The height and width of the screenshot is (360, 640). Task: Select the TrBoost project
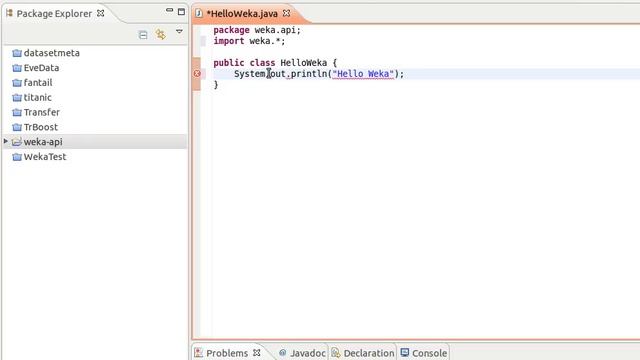40,127
